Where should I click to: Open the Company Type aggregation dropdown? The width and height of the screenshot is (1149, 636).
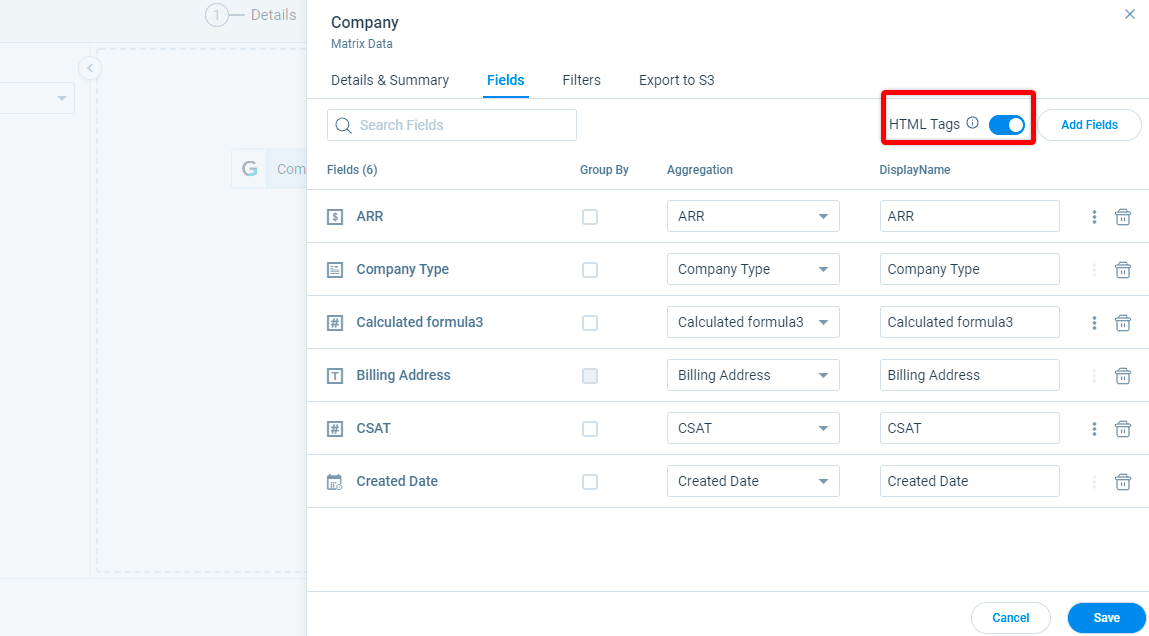coord(826,269)
